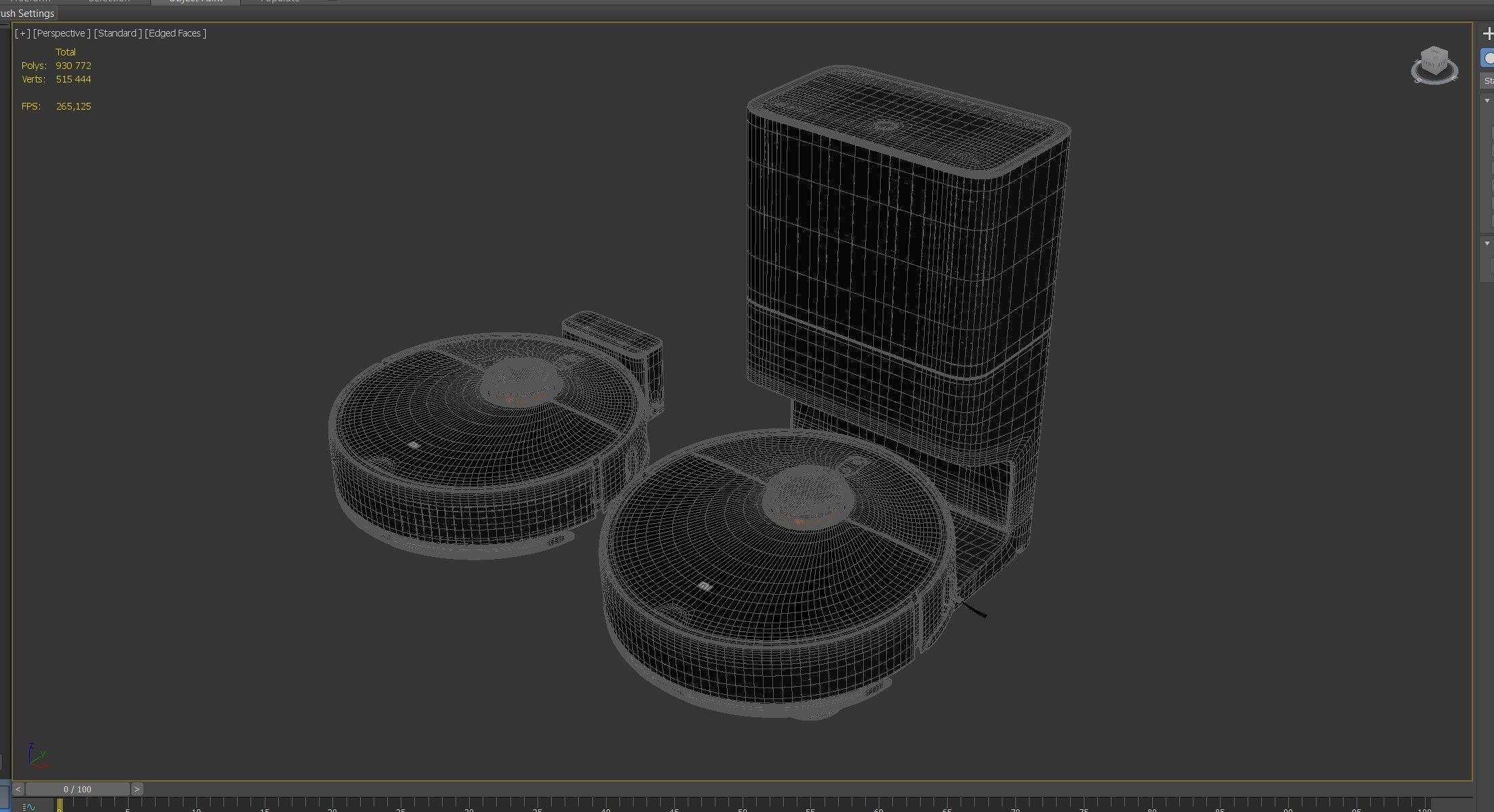
Task: Click the FPS value '265,125'
Action: [74, 106]
